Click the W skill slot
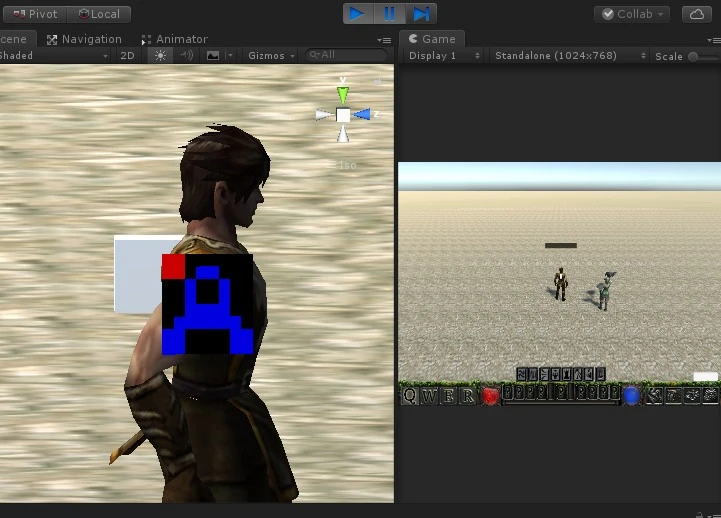Image resolution: width=721 pixels, height=518 pixels. tap(429, 396)
